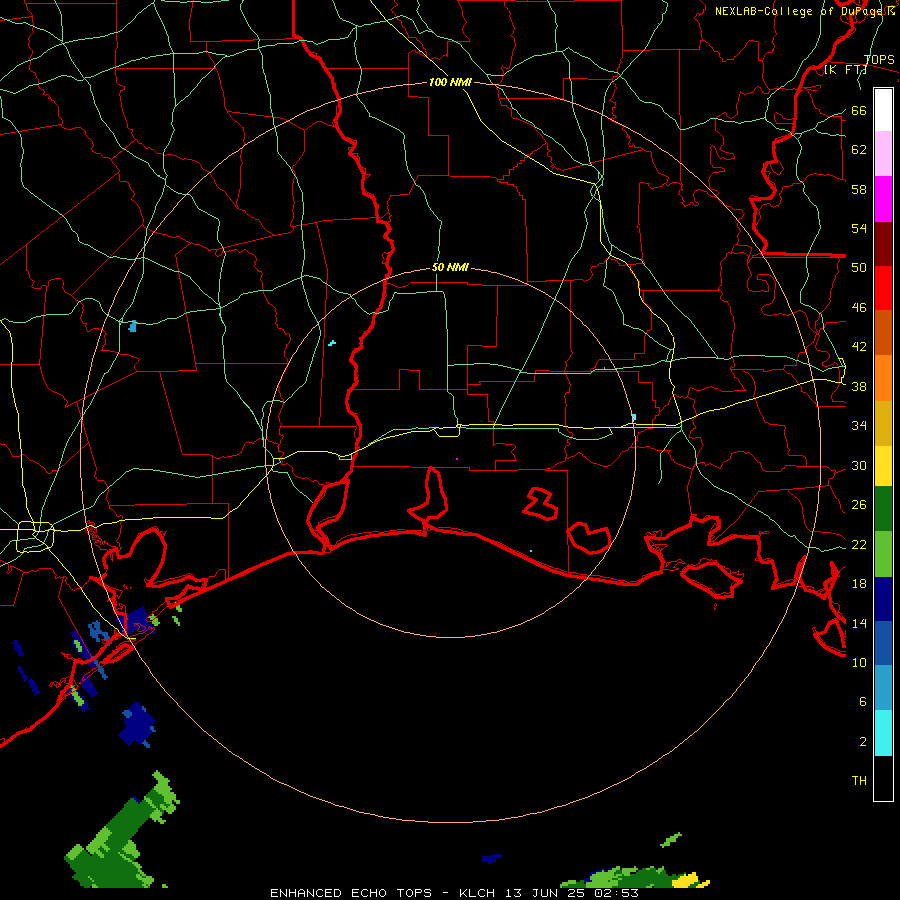Click the dark orange legend swatch
The width and height of the screenshot is (900, 900).
pyautogui.click(x=883, y=332)
